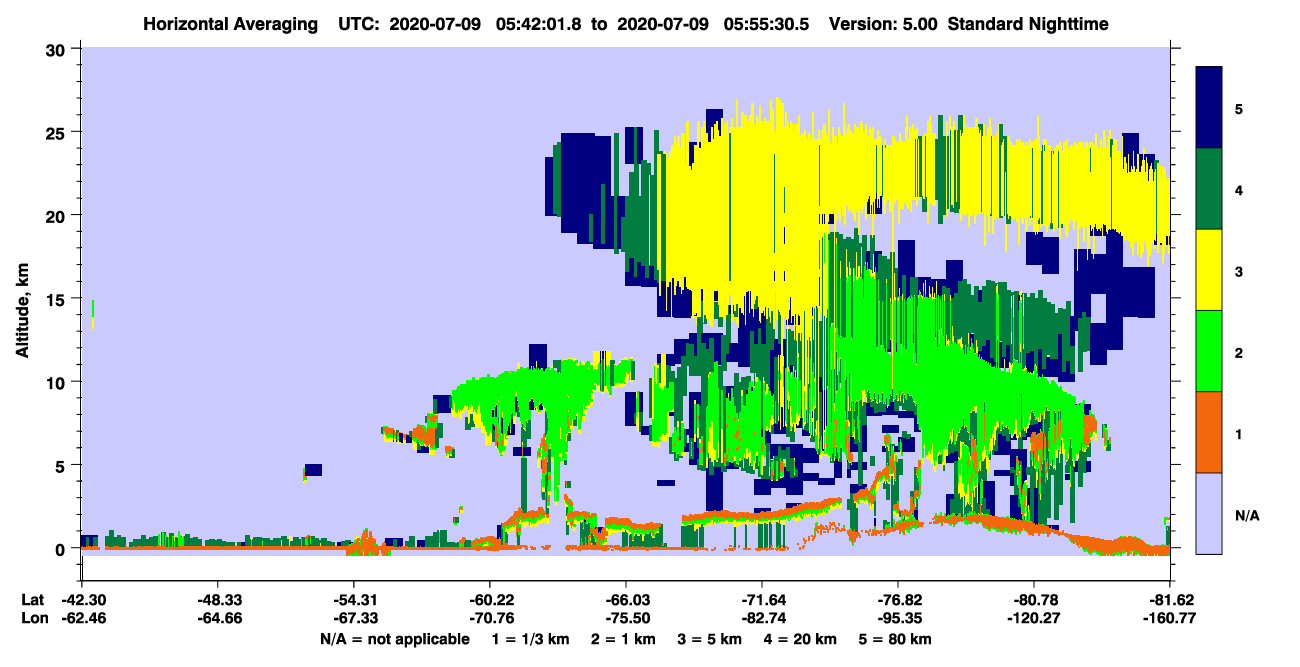The image size is (1300, 667).
Task: Click the color bar label '1'
Action: (1239, 432)
